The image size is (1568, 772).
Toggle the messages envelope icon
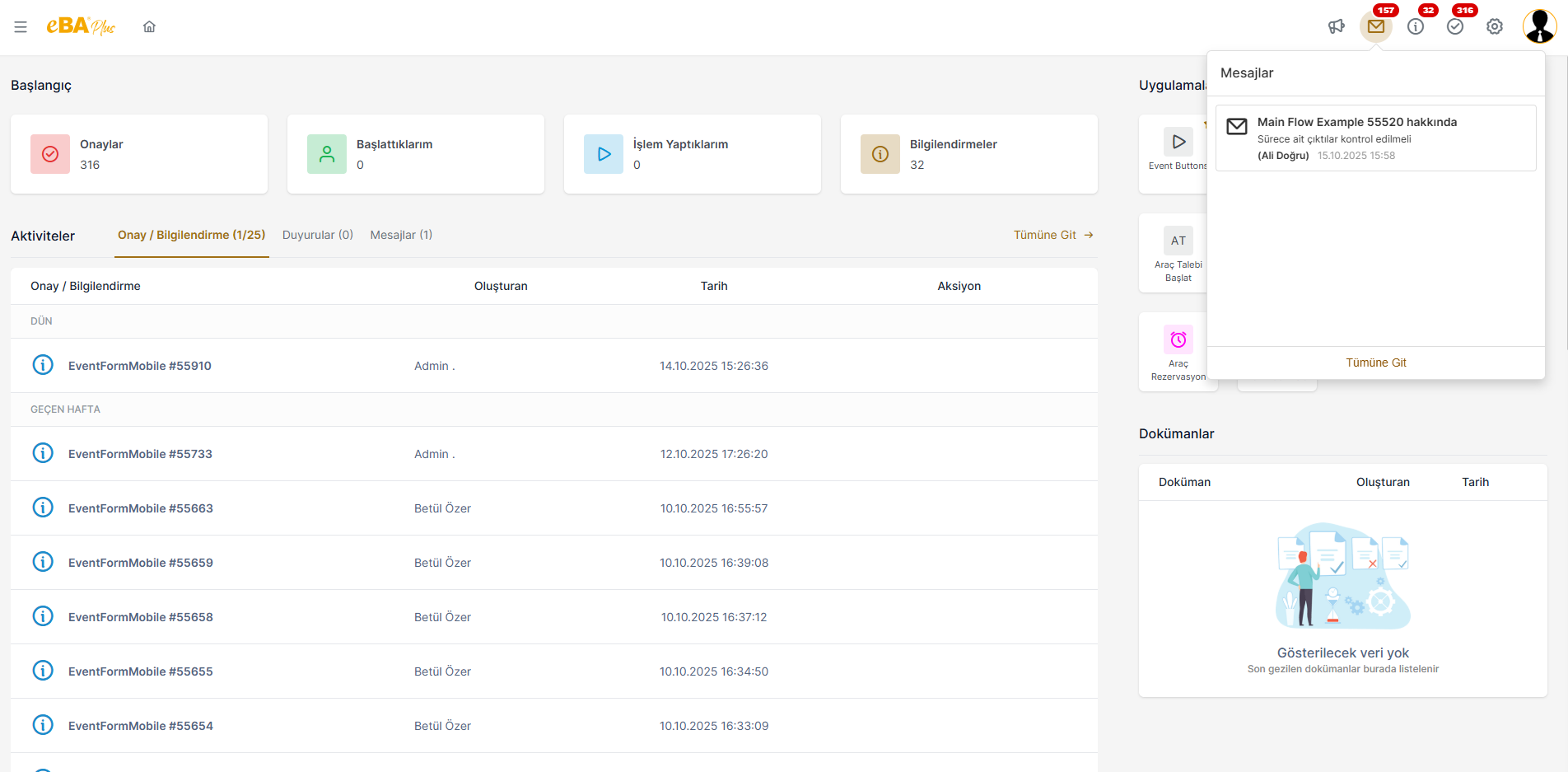(1375, 27)
